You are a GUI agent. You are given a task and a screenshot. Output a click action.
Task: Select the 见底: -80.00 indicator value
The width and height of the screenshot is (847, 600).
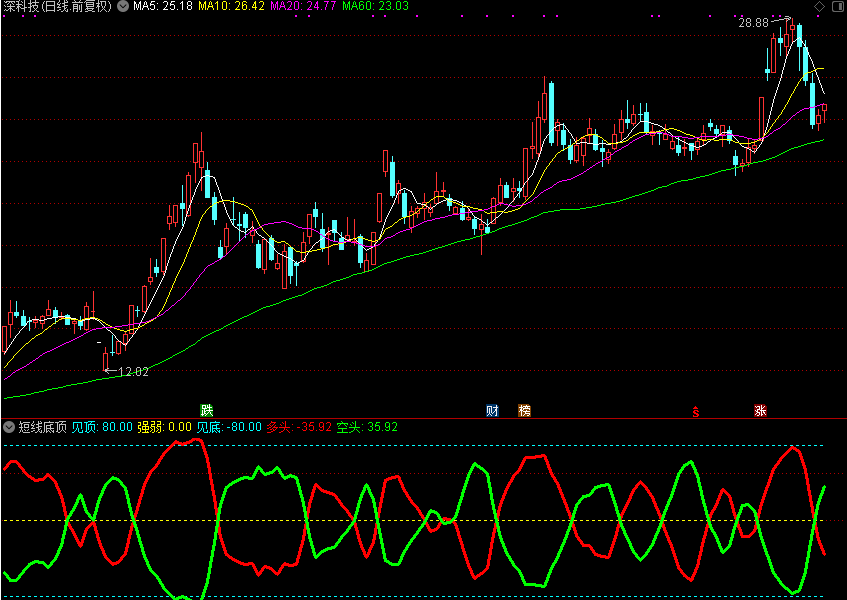click(228, 427)
